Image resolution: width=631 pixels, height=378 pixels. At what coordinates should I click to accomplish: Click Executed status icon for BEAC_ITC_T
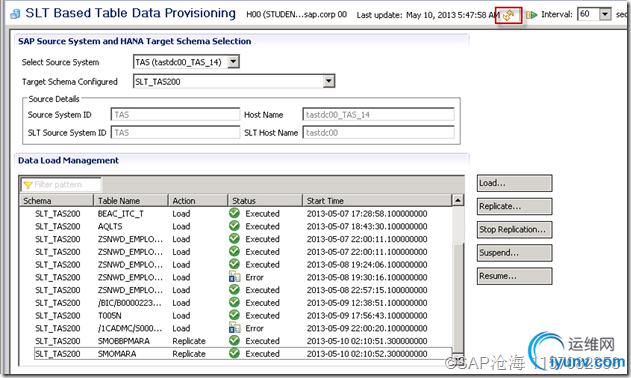(x=234, y=213)
